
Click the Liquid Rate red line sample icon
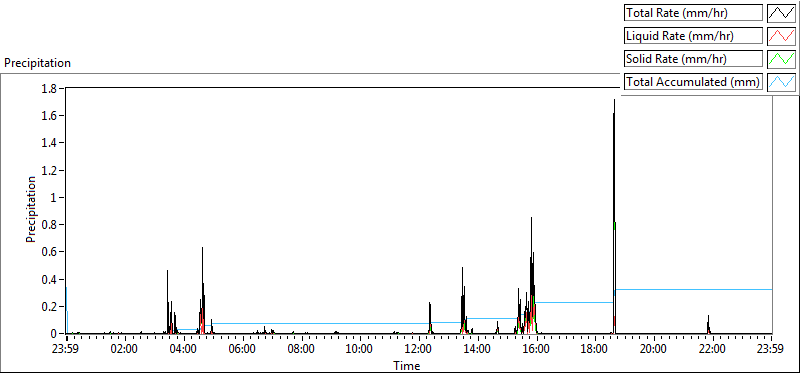coord(781,35)
